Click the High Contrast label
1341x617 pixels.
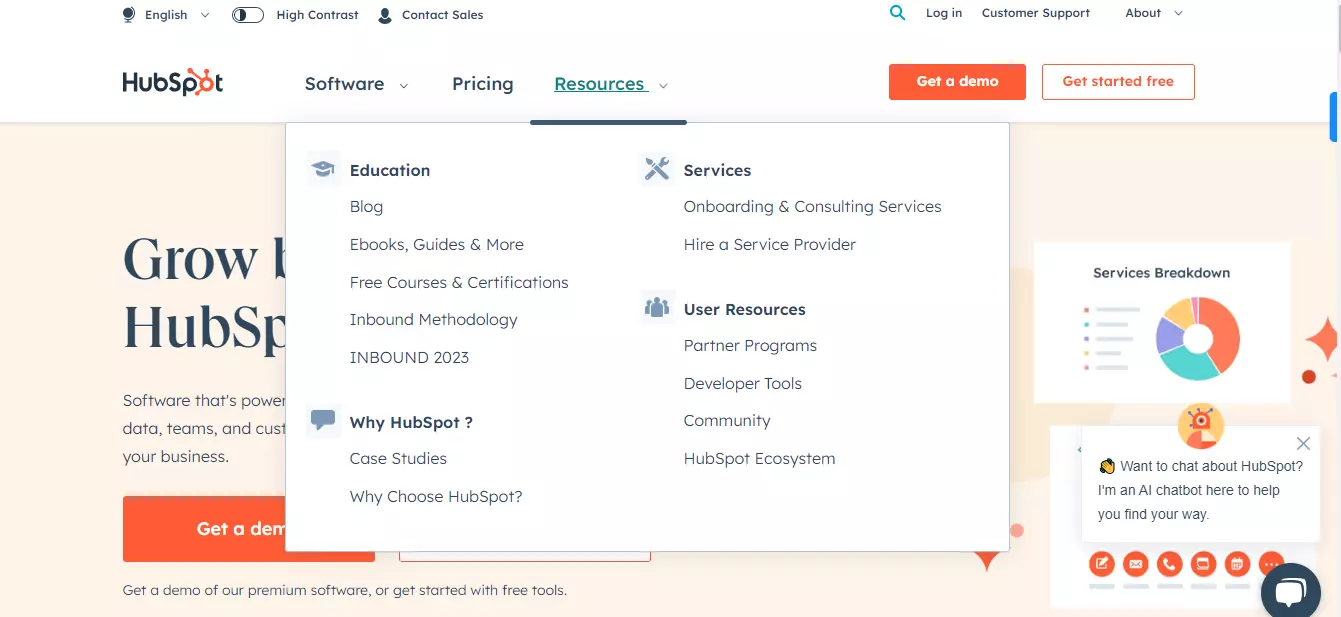[x=317, y=15]
